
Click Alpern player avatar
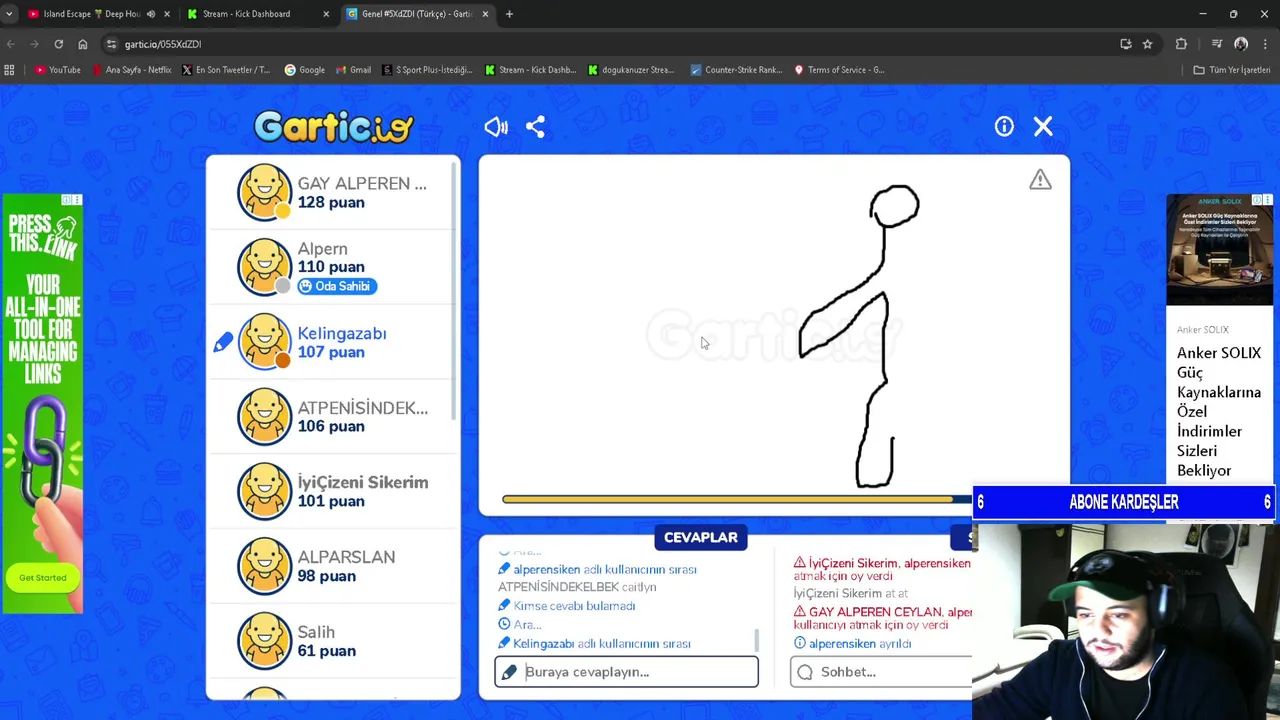(264, 267)
